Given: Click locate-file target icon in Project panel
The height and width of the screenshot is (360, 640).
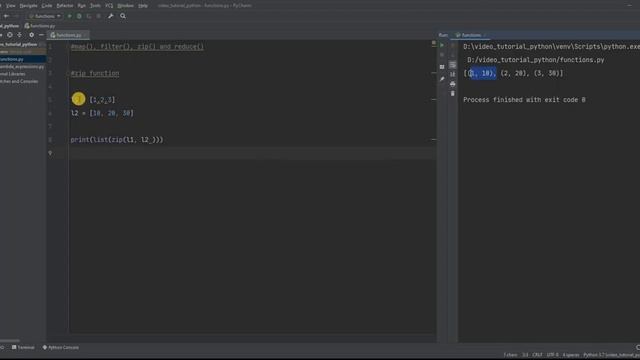Looking at the screenshot, I should click(9, 35).
